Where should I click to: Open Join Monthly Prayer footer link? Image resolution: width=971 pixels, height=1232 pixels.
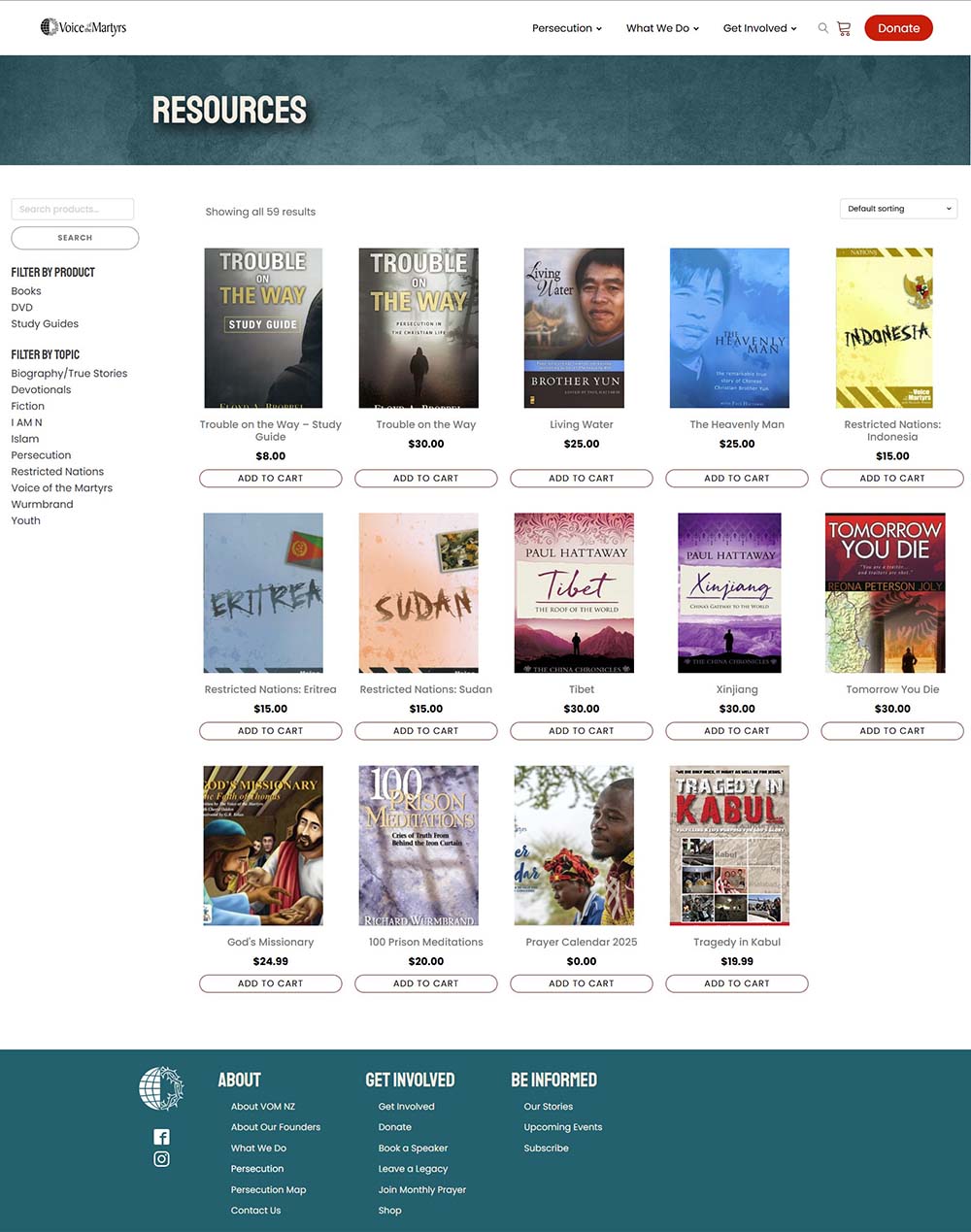pos(422,1190)
